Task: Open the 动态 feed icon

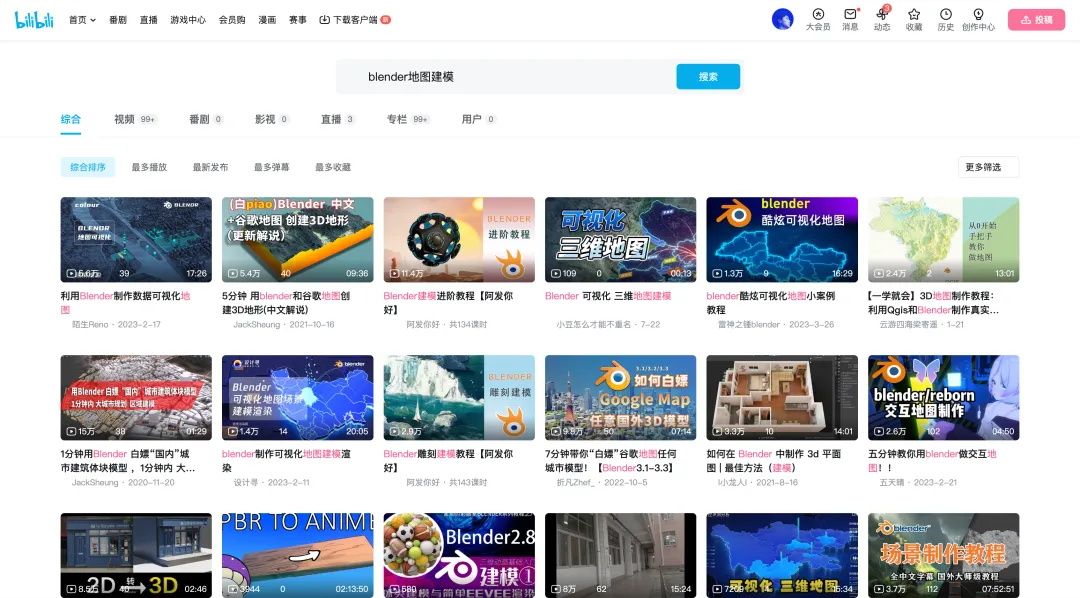Action: [882, 19]
